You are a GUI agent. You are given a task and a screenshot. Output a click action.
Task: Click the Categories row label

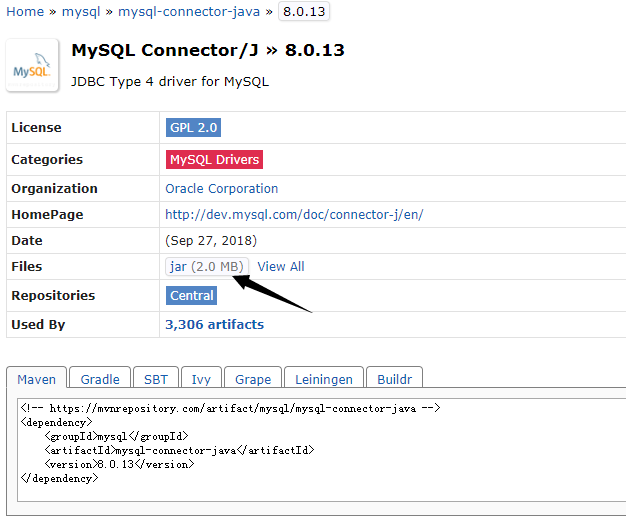(47, 159)
